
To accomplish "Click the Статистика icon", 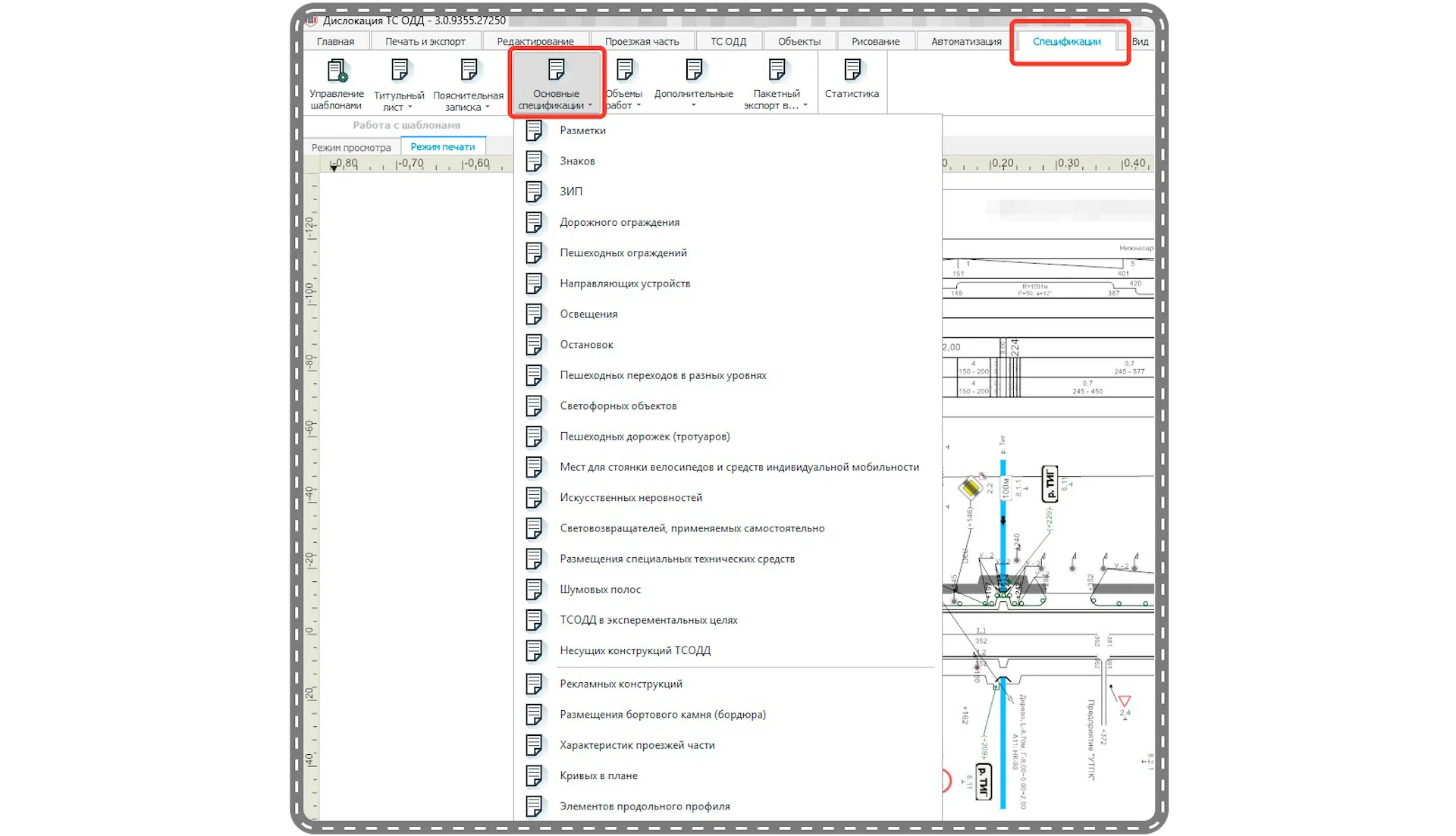I will click(852, 70).
